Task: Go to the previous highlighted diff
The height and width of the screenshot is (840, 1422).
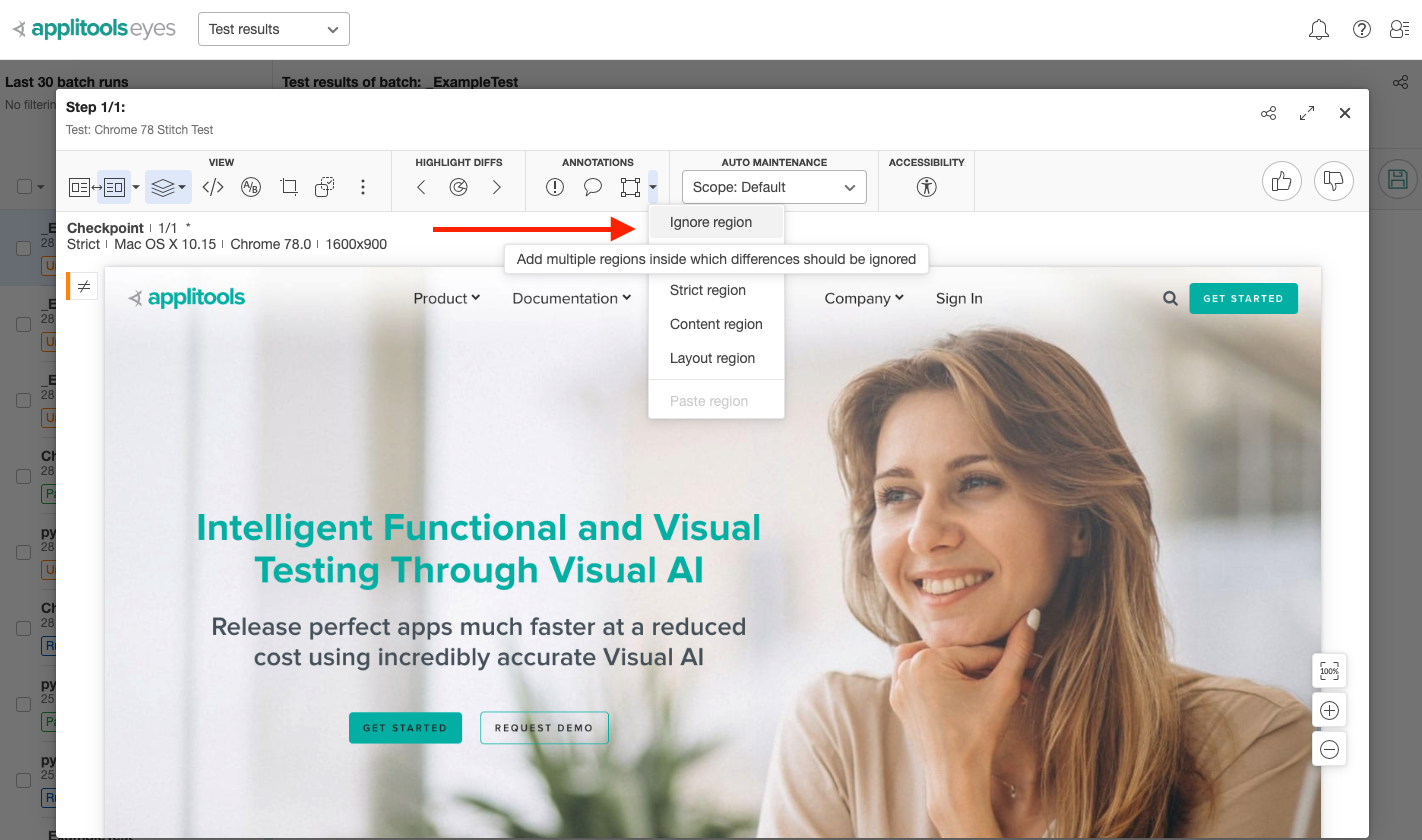Action: [x=421, y=187]
